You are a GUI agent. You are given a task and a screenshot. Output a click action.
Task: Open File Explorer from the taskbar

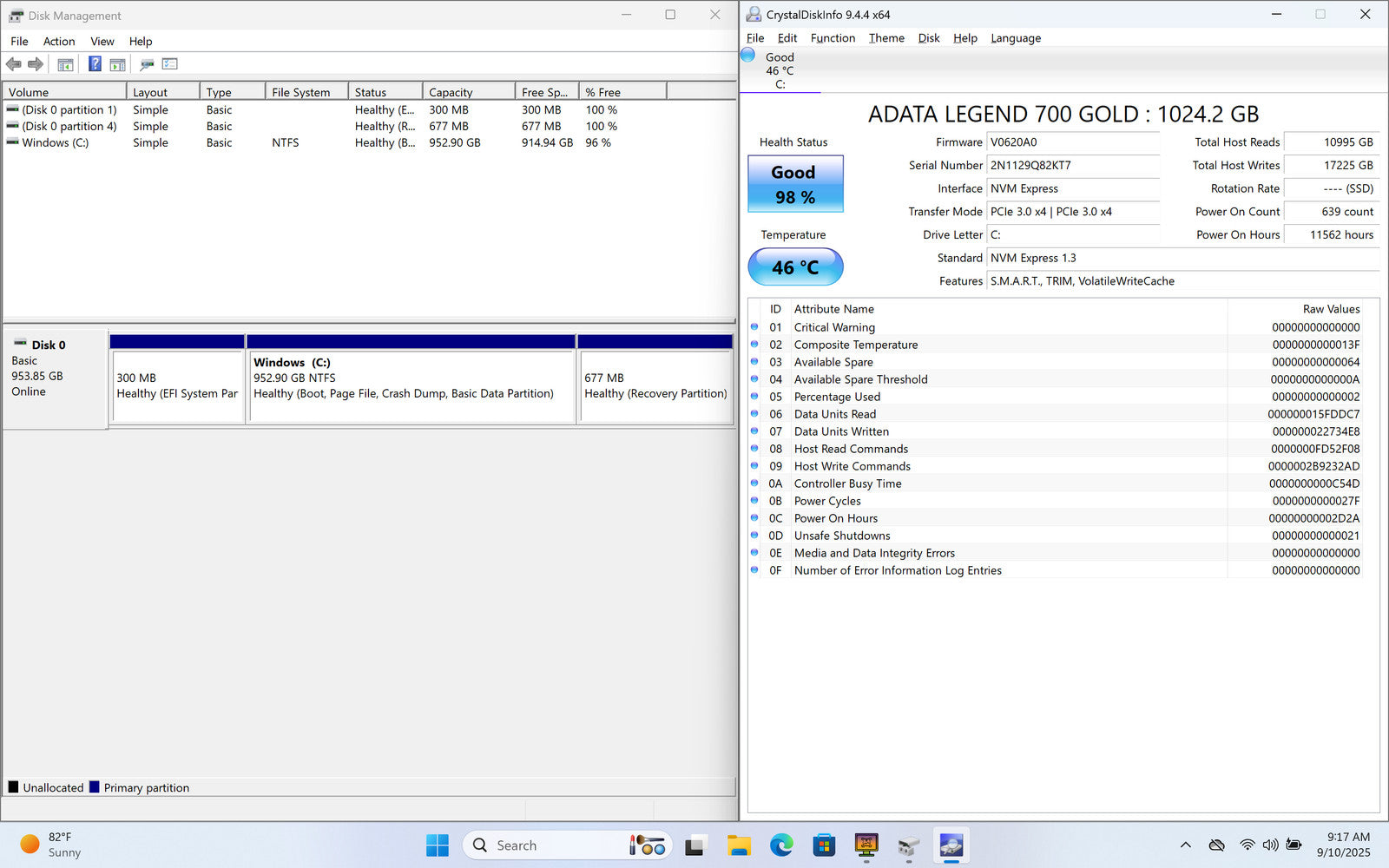tap(739, 845)
